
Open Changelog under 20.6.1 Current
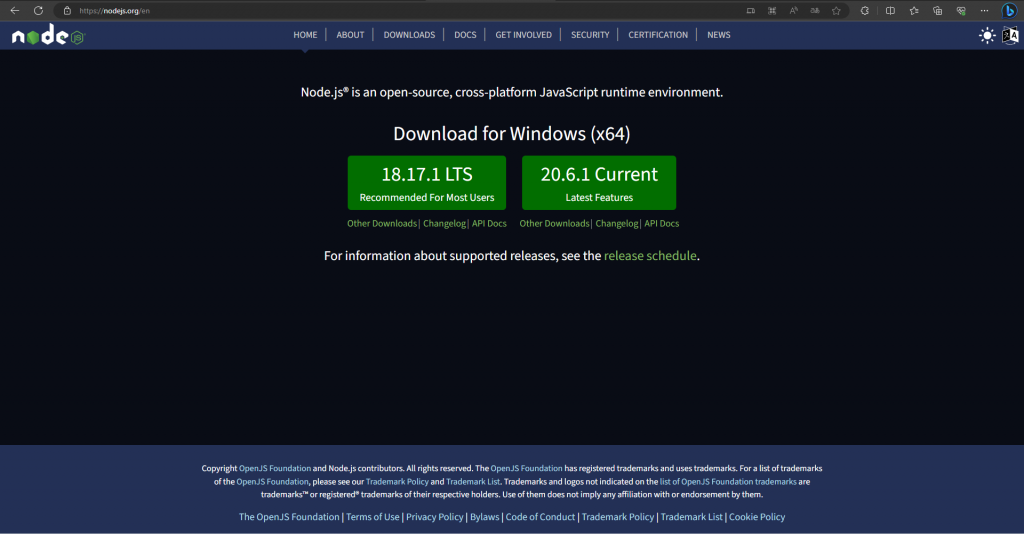(x=616, y=223)
